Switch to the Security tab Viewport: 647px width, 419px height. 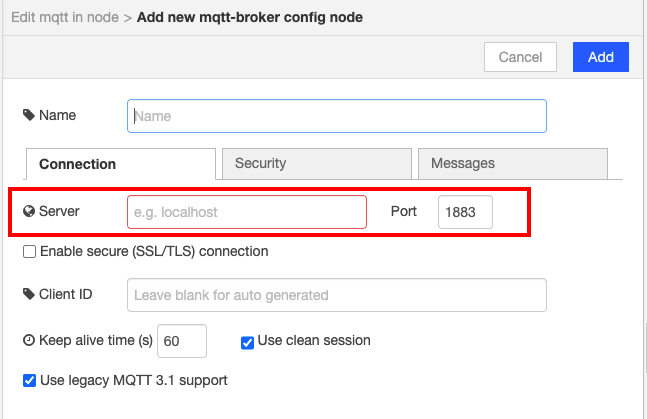tap(316, 163)
